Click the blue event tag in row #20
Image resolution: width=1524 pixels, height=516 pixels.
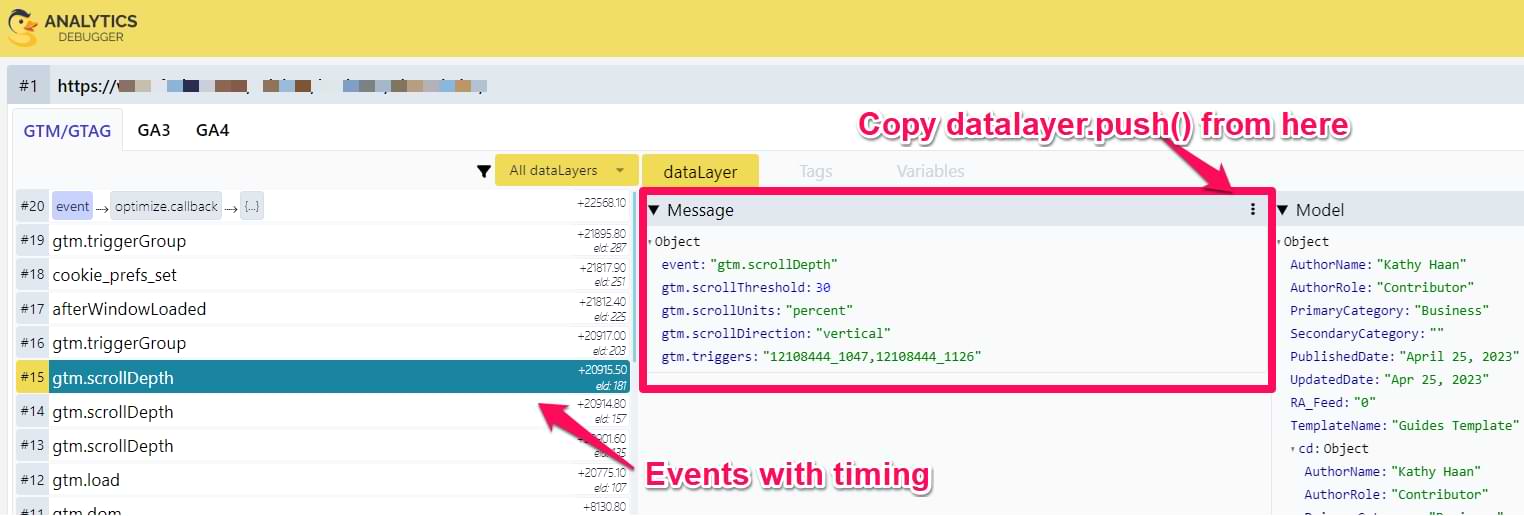(x=72, y=207)
